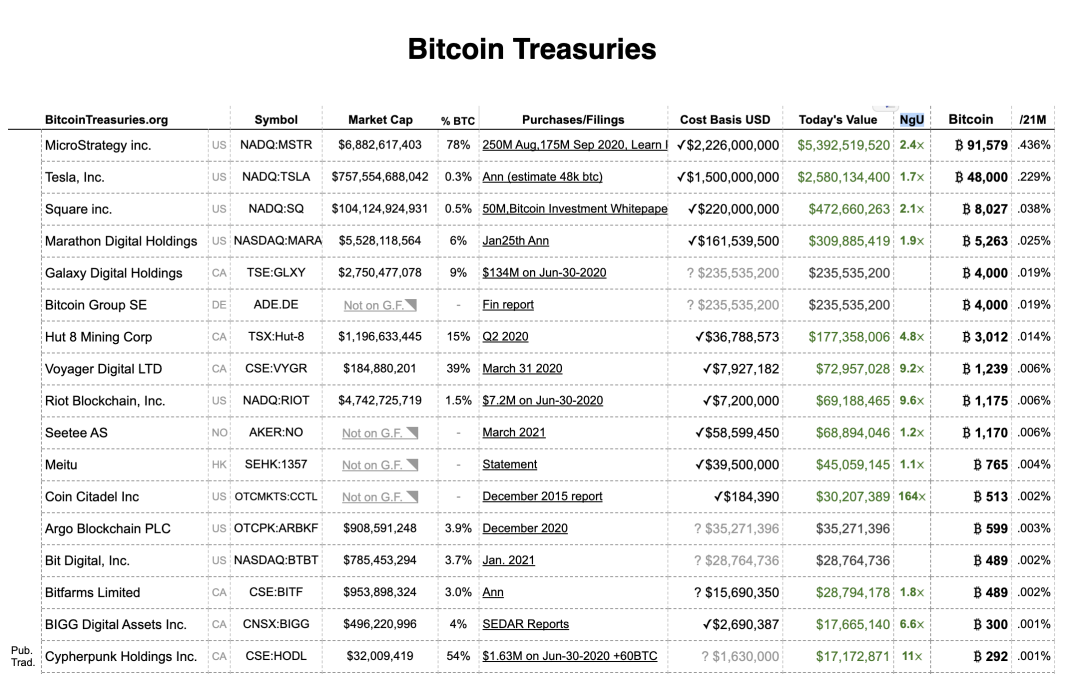This screenshot has height=674, width=1080.
Task: Click the 'Pub. Trad.' row label
Action: tap(21, 656)
